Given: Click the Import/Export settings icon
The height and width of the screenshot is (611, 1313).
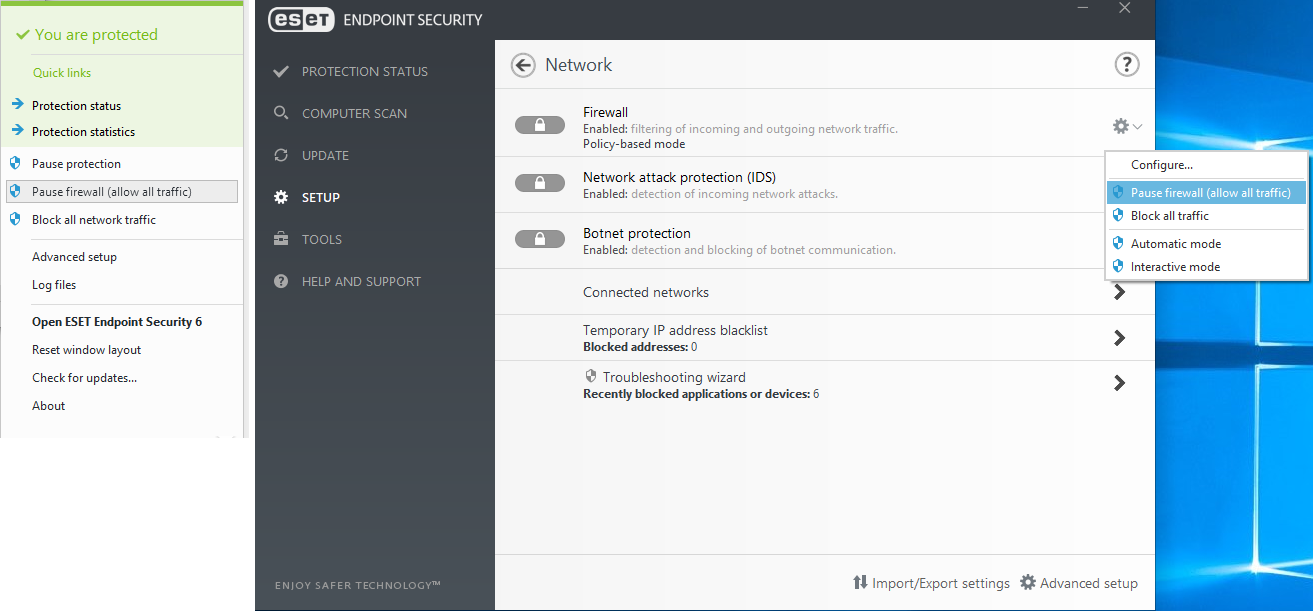Looking at the screenshot, I should pyautogui.click(x=861, y=583).
